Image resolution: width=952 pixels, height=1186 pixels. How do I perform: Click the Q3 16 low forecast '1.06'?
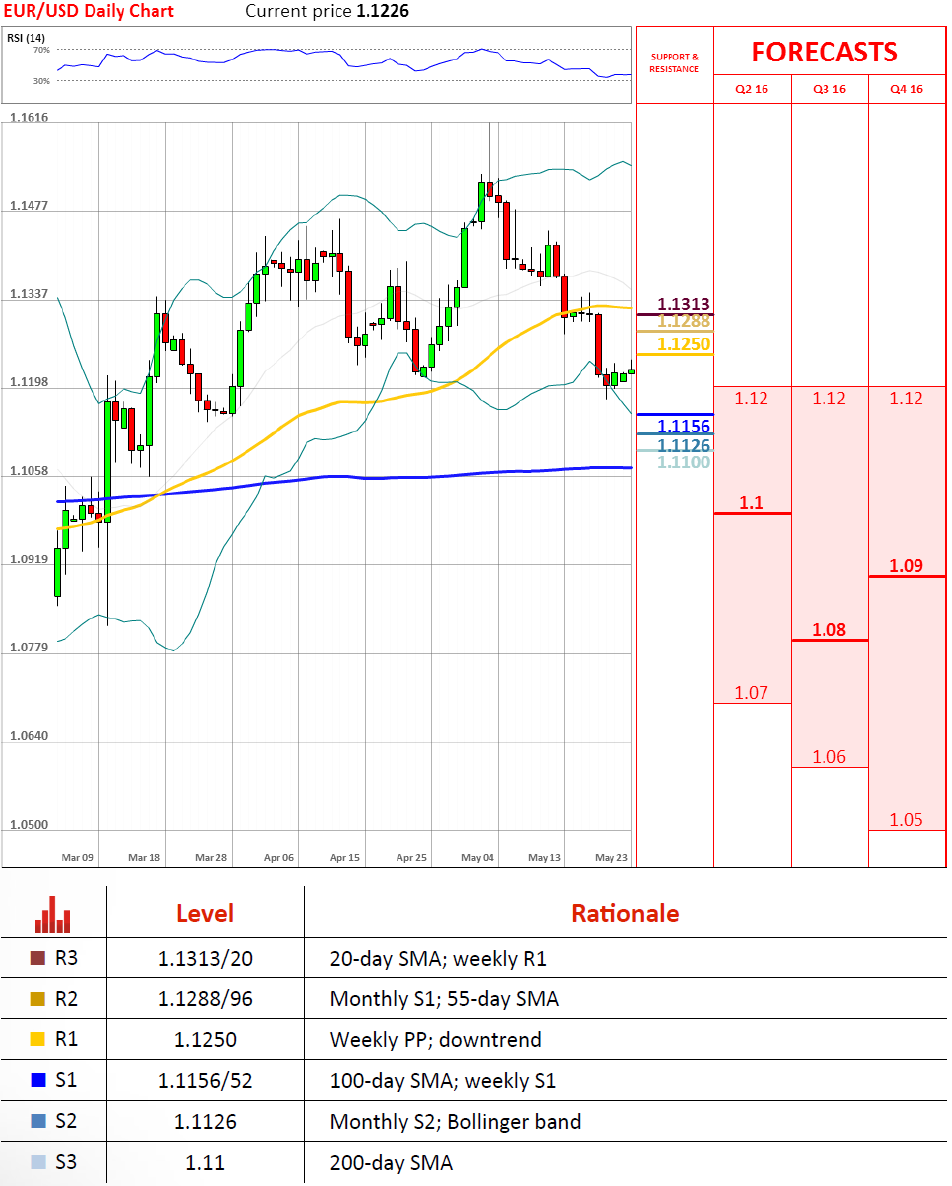pos(829,757)
